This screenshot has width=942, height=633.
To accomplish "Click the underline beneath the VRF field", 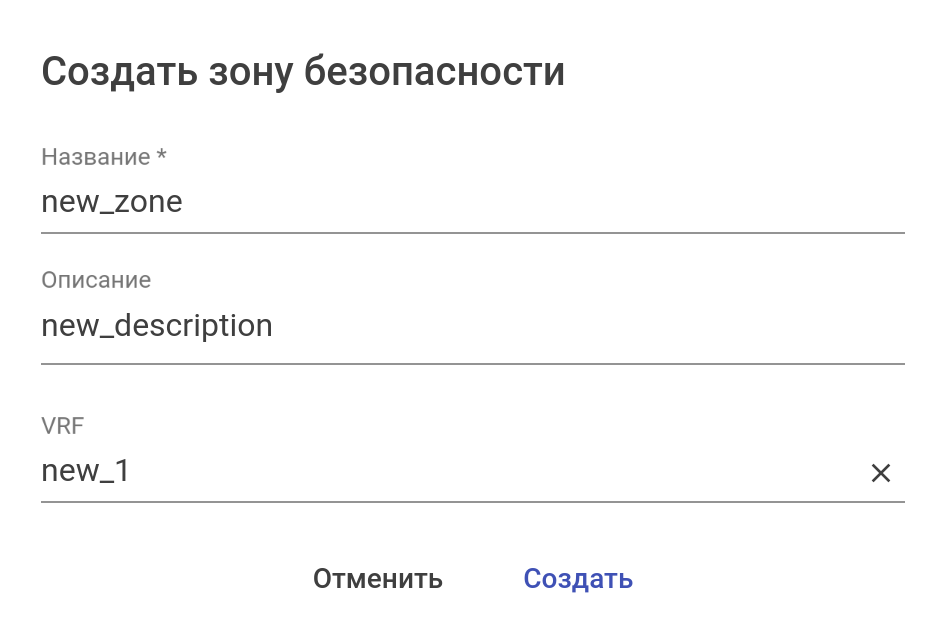I will (472, 502).
